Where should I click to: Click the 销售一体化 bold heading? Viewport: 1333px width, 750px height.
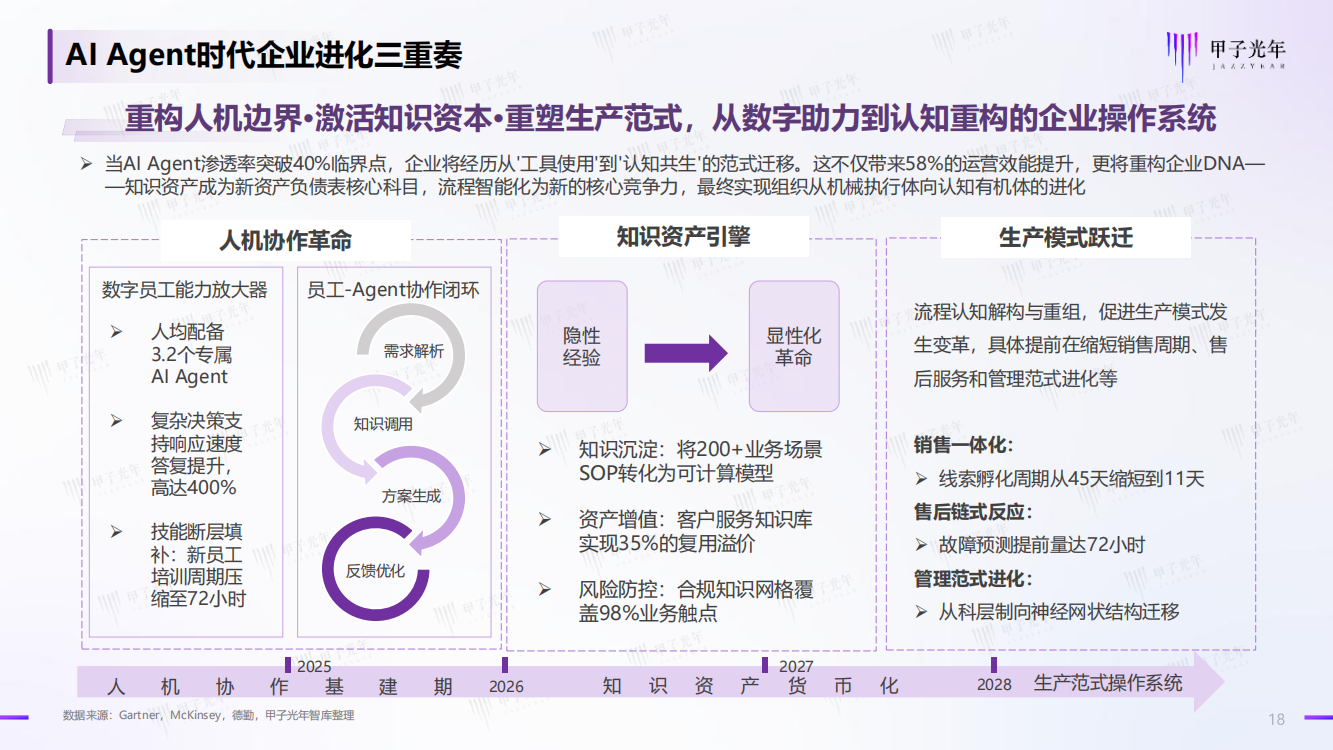pos(962,445)
